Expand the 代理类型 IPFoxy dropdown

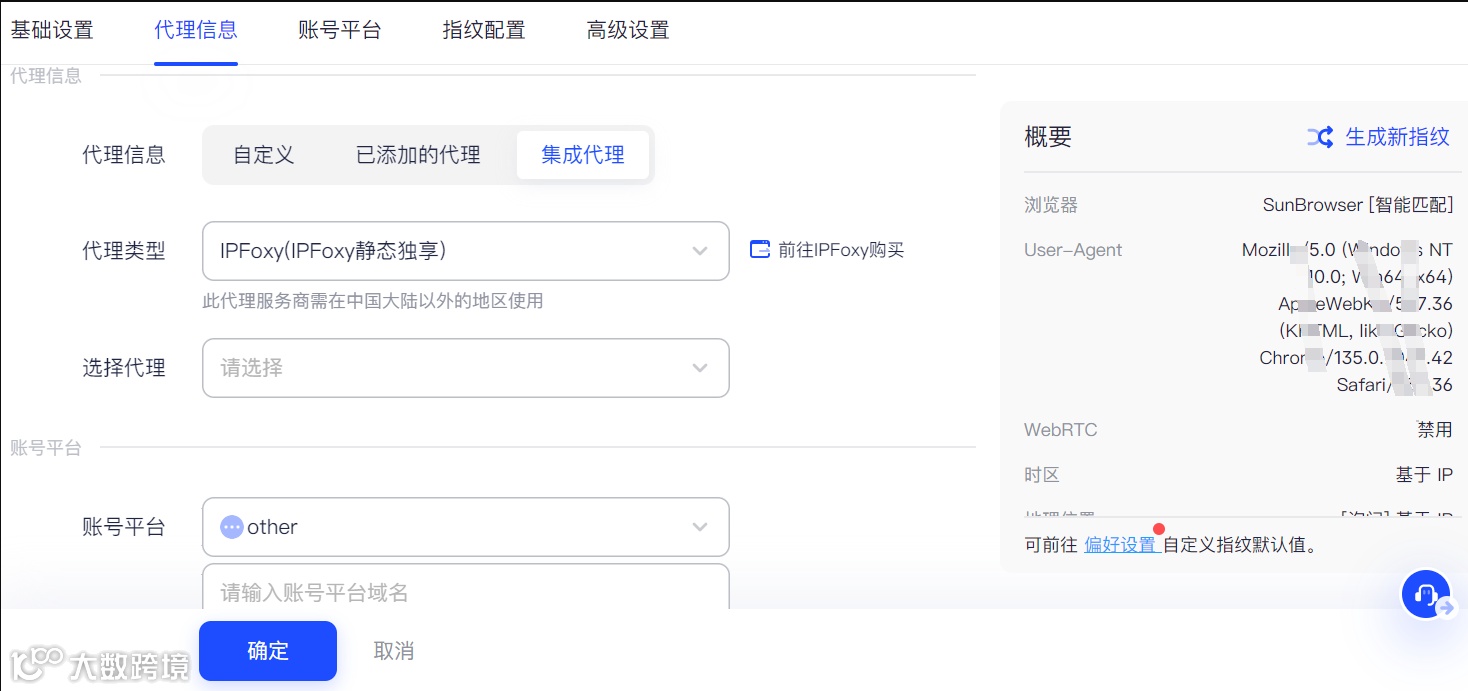(466, 251)
